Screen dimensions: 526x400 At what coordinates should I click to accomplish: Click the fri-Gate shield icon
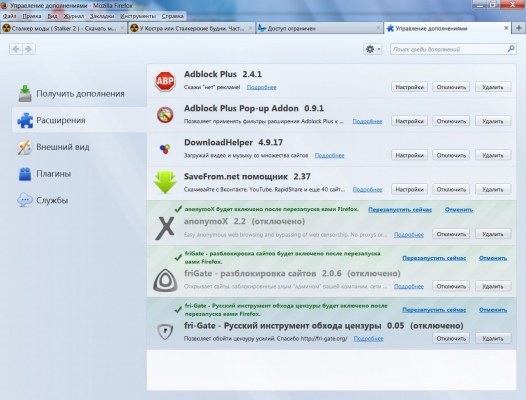(165, 332)
